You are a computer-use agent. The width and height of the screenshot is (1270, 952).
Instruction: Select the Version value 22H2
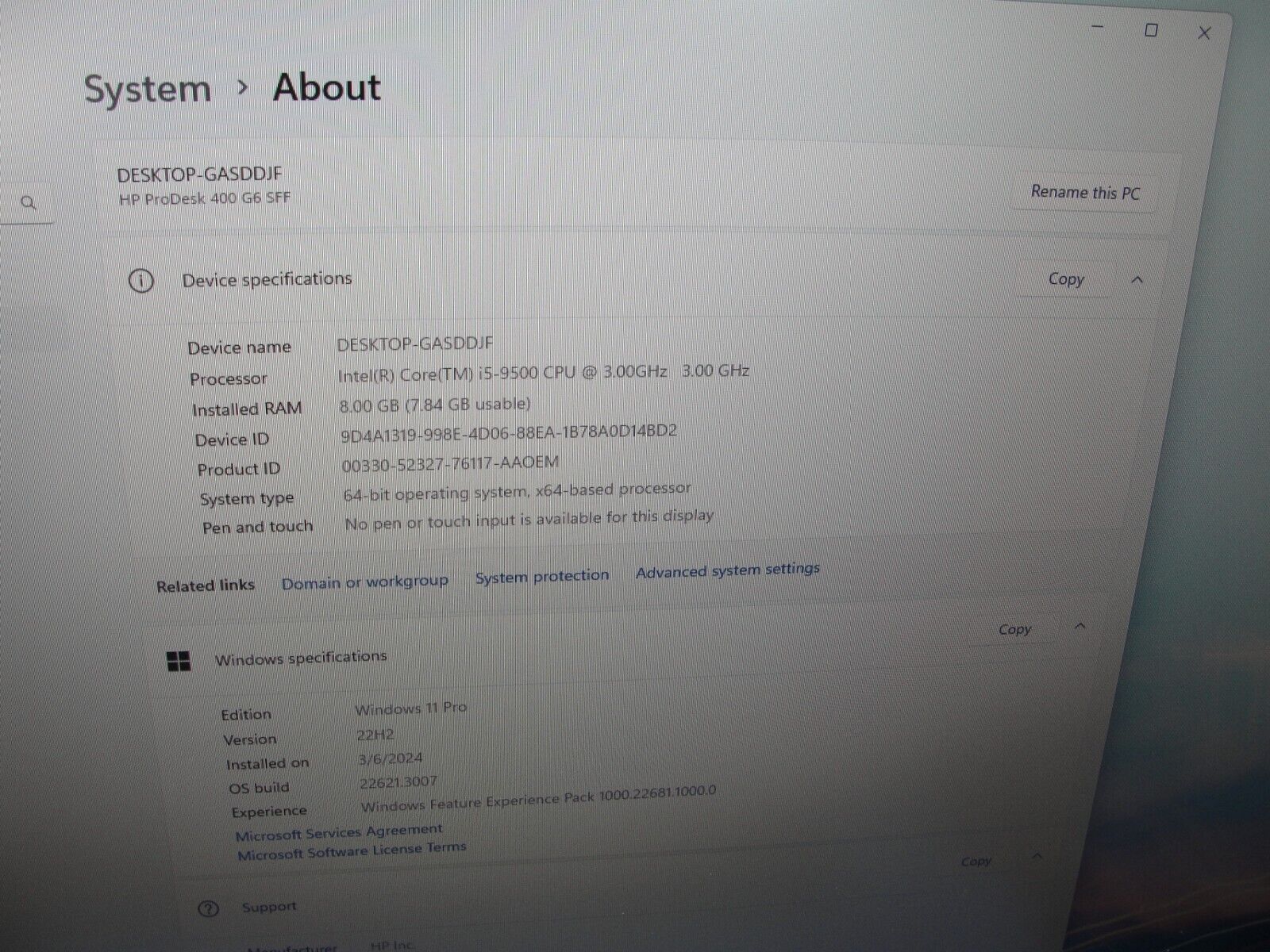[375, 735]
